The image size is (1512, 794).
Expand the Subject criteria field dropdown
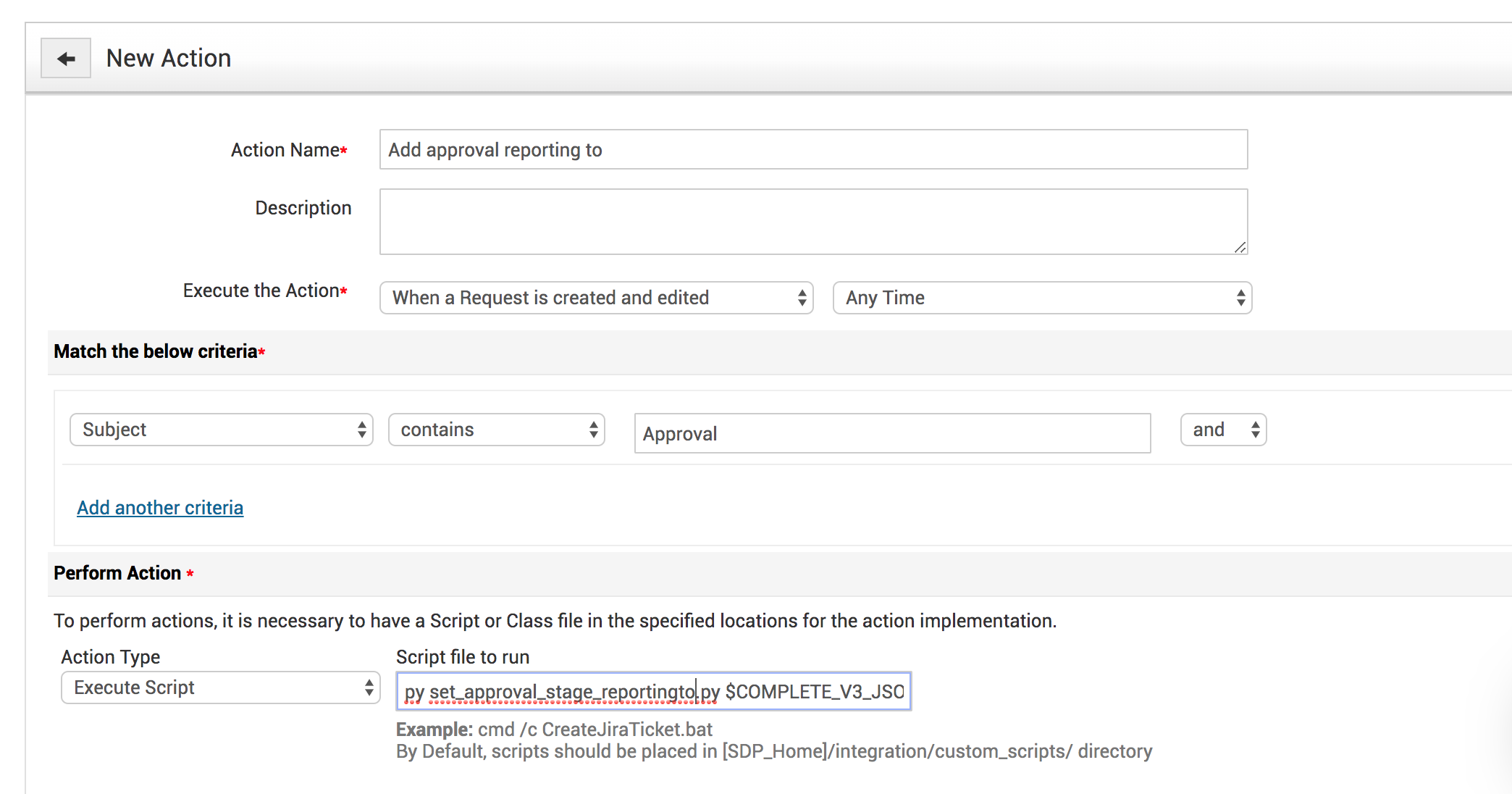pos(221,430)
